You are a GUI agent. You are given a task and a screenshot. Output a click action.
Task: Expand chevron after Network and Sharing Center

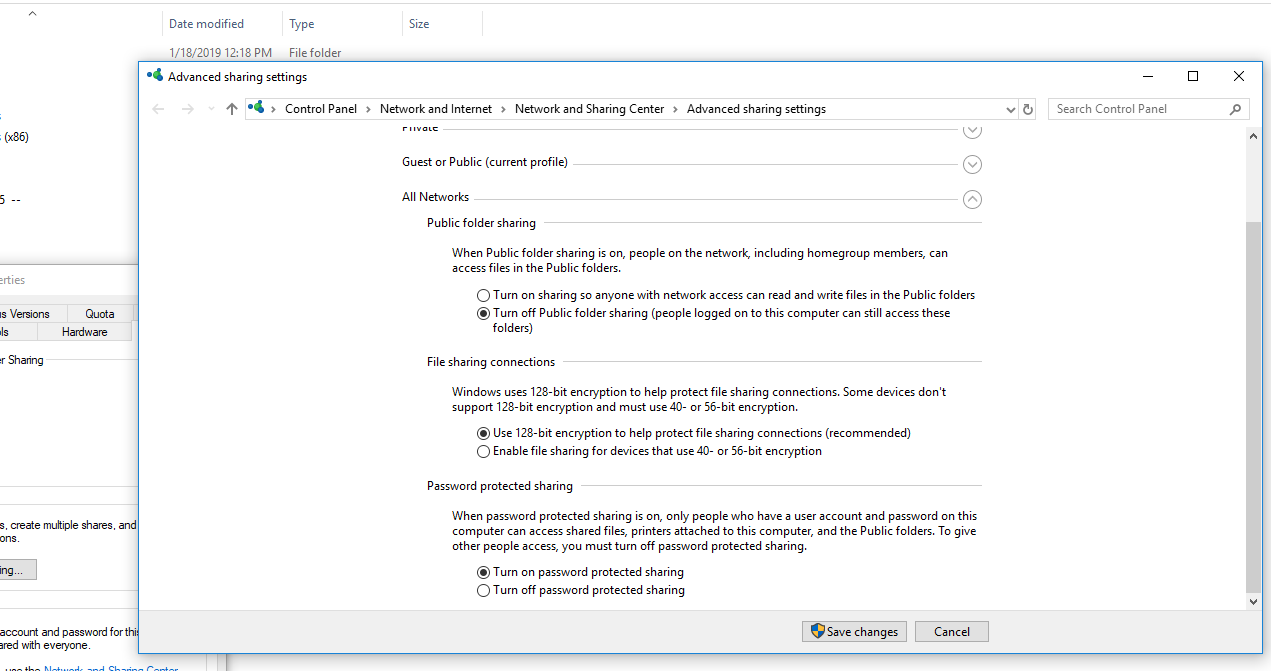(675, 109)
